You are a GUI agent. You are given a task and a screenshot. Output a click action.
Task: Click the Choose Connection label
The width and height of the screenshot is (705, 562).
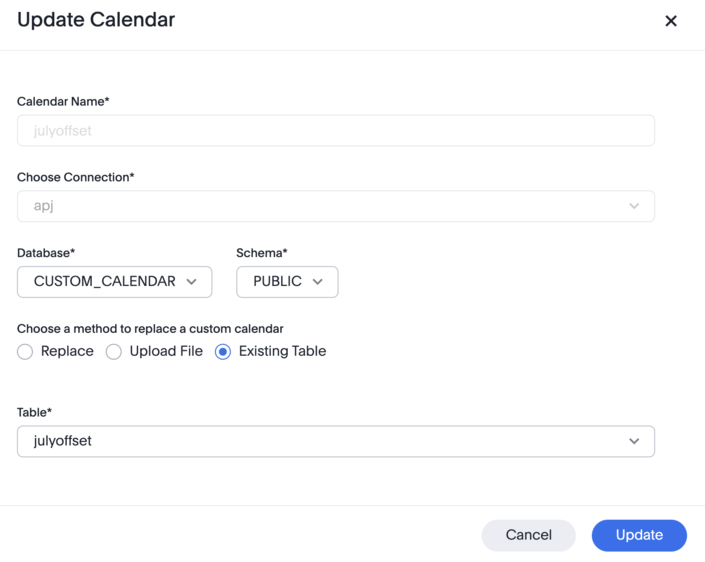(75, 177)
